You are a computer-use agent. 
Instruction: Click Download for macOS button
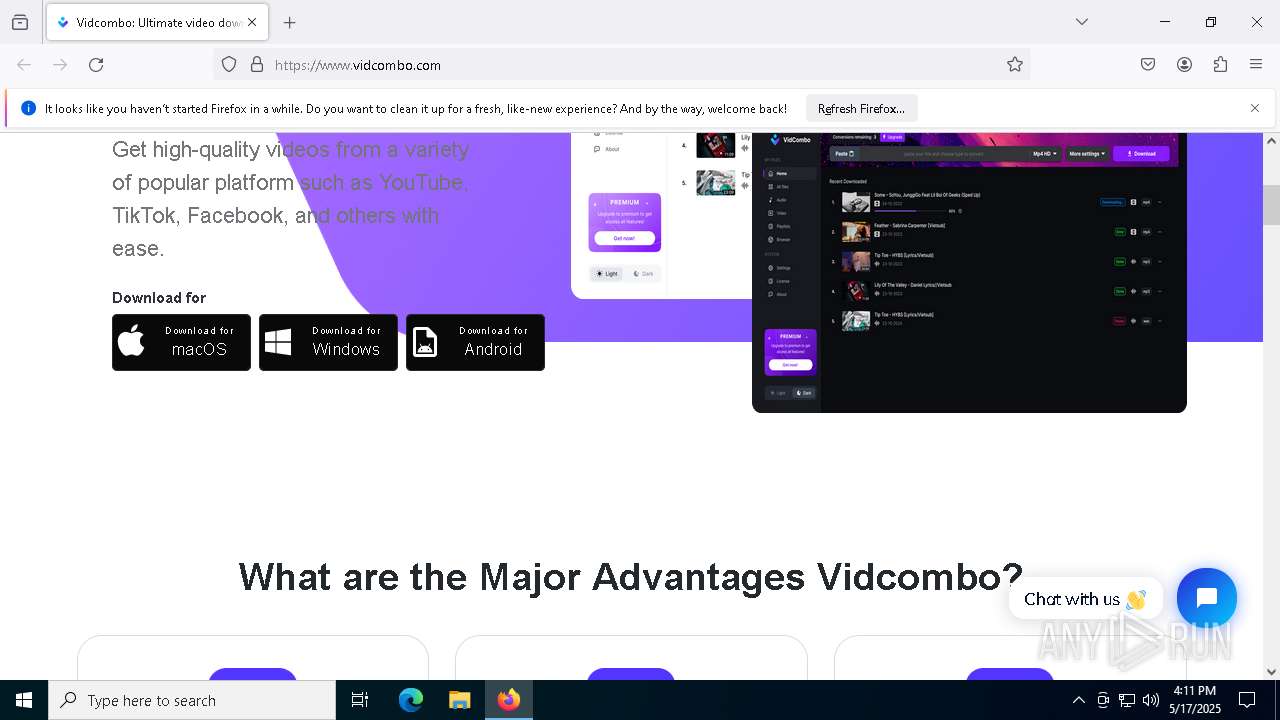pyautogui.click(x=181, y=342)
